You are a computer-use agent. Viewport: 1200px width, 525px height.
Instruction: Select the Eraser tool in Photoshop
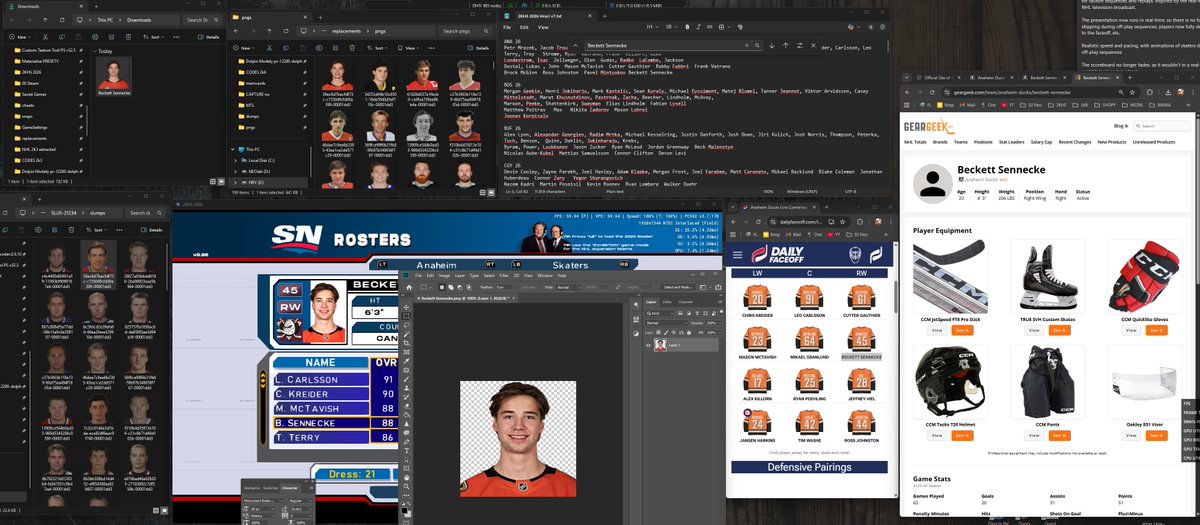coord(406,406)
